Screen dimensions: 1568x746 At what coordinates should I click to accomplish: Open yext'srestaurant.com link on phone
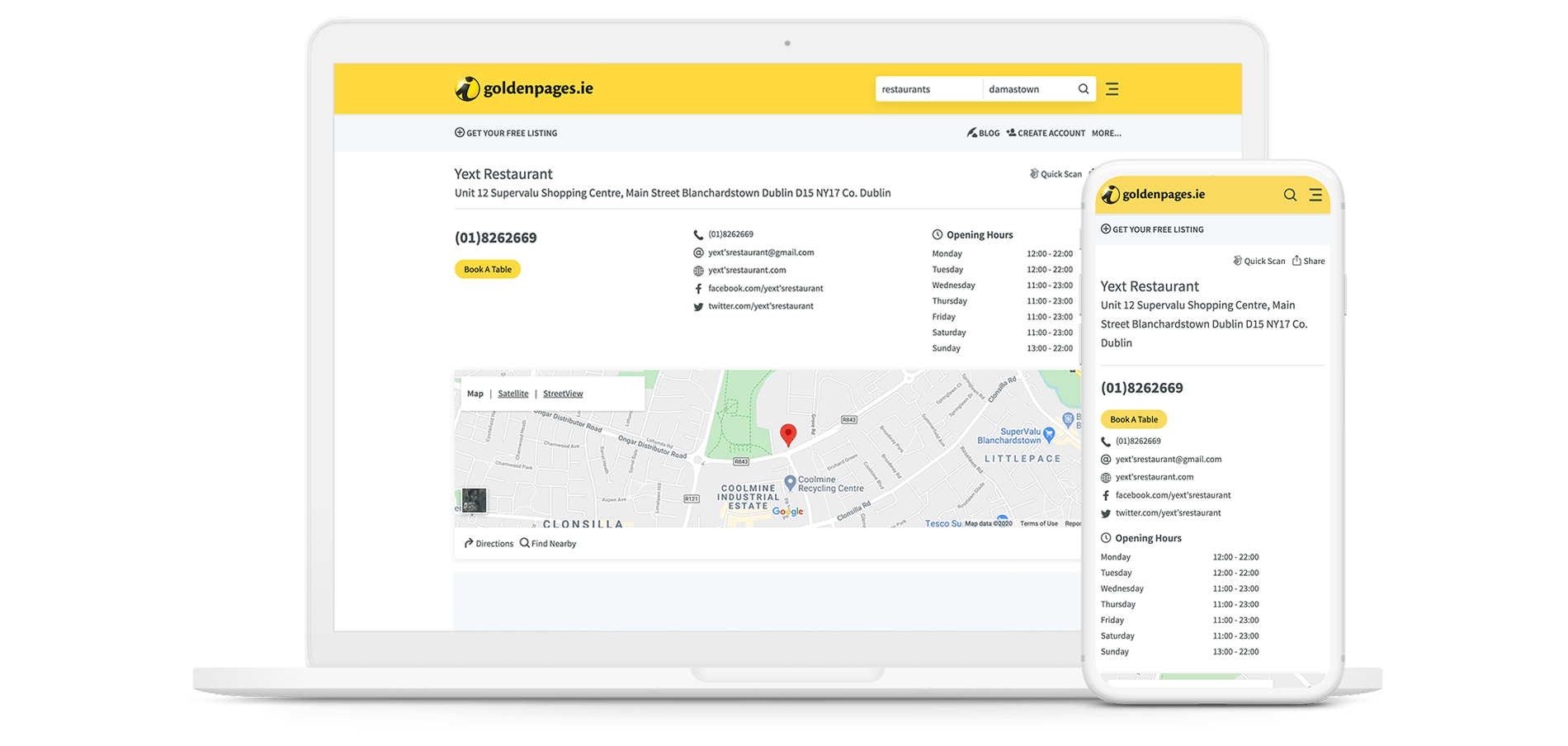[x=1155, y=477]
